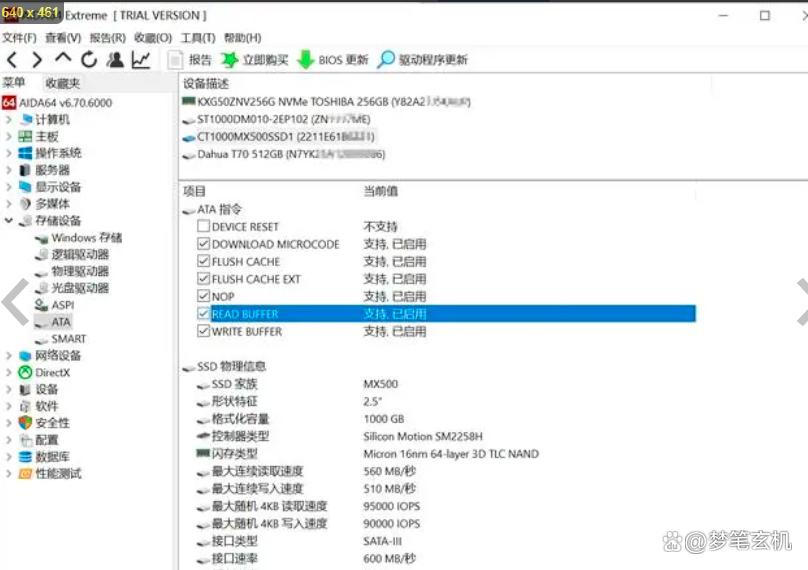Click the 网络设备 network icon
The width and height of the screenshot is (808, 570).
25,356
